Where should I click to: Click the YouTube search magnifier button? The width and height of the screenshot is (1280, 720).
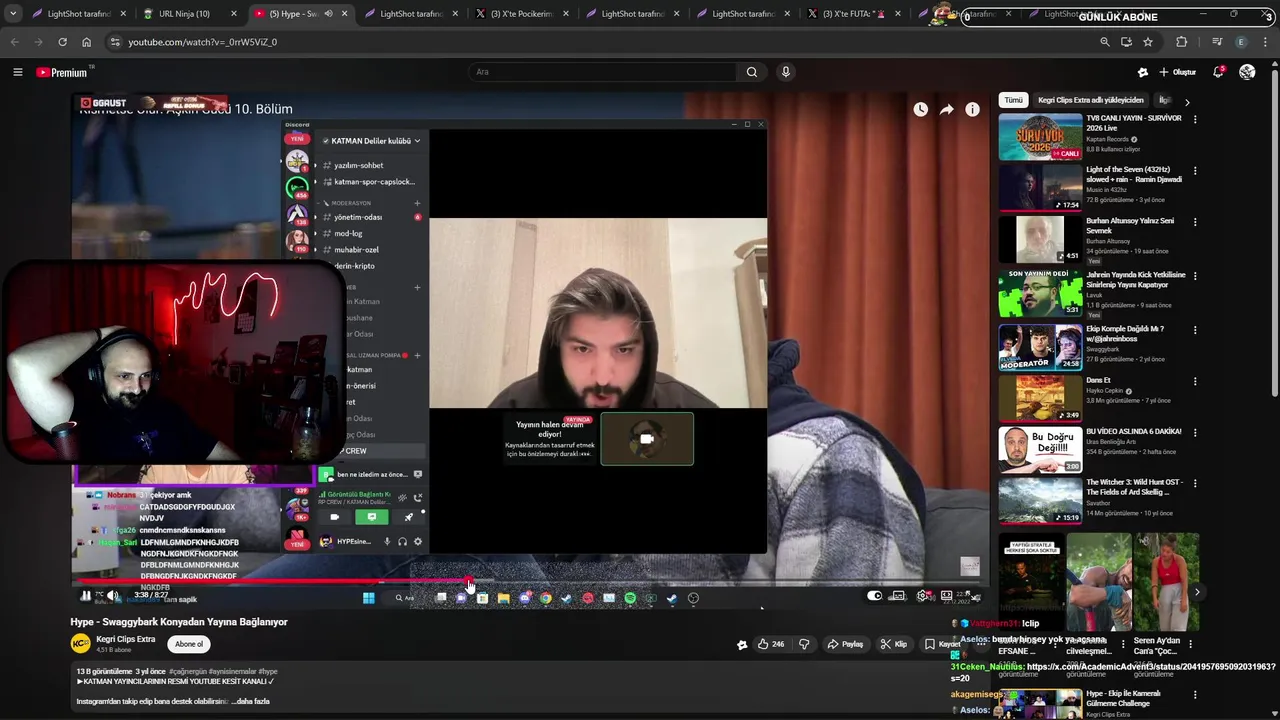(x=752, y=72)
